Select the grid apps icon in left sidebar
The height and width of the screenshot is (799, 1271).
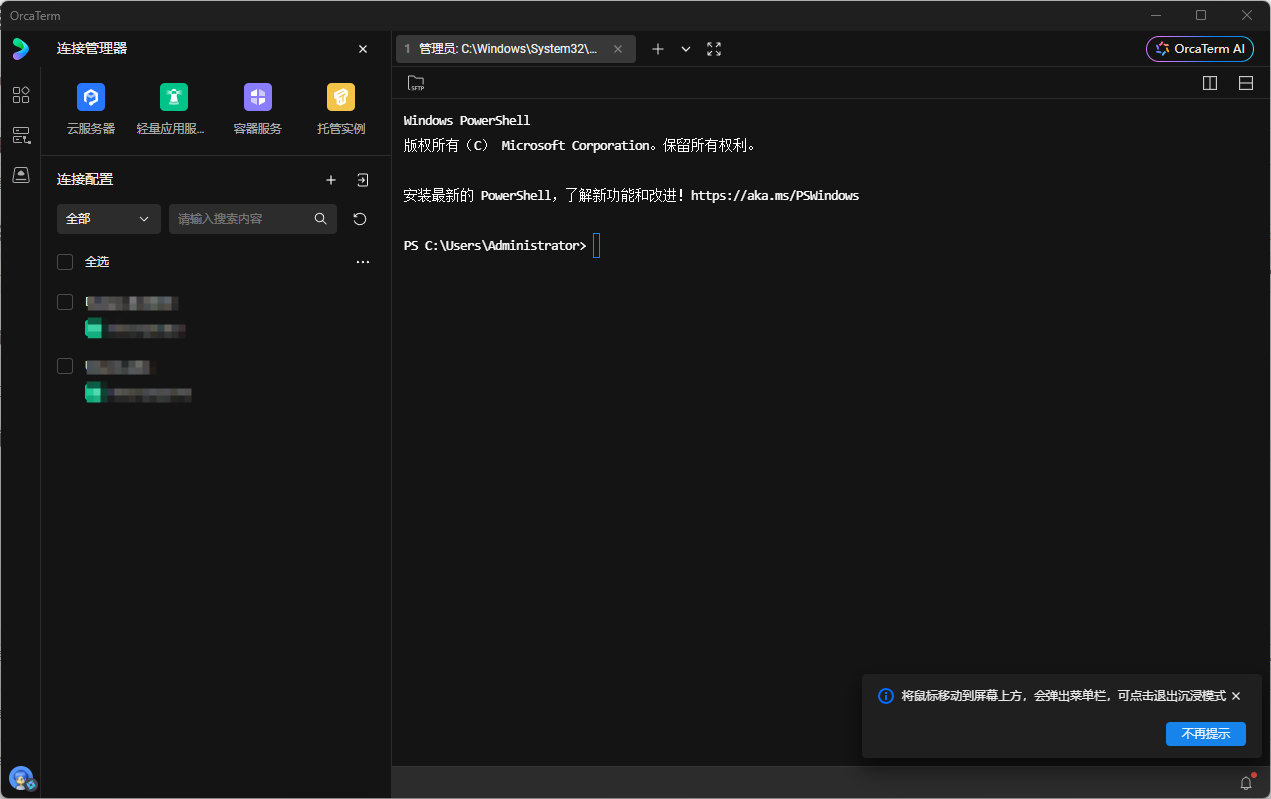(21, 95)
